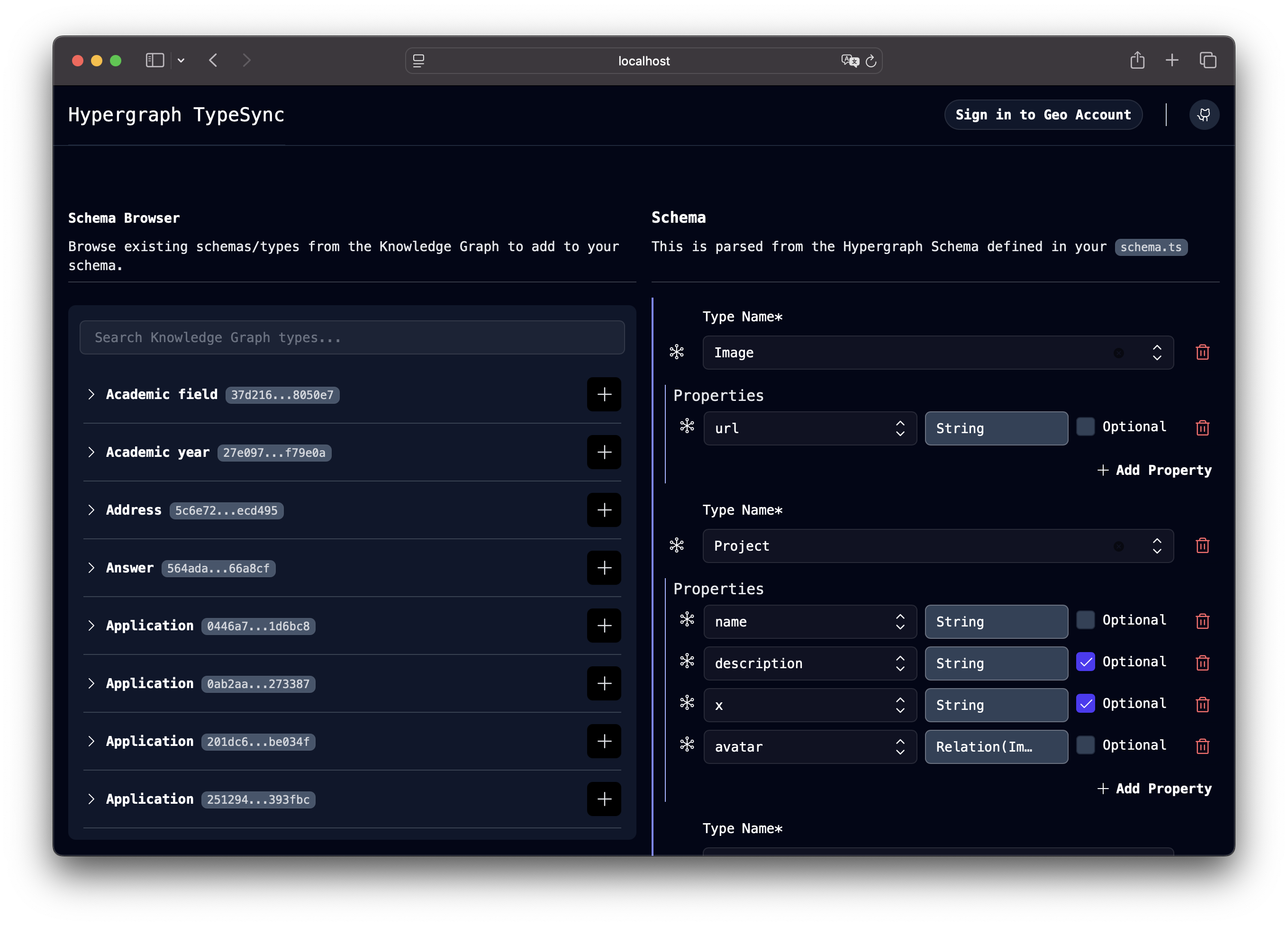Open sidebar options dropdown chevron

click(x=181, y=60)
